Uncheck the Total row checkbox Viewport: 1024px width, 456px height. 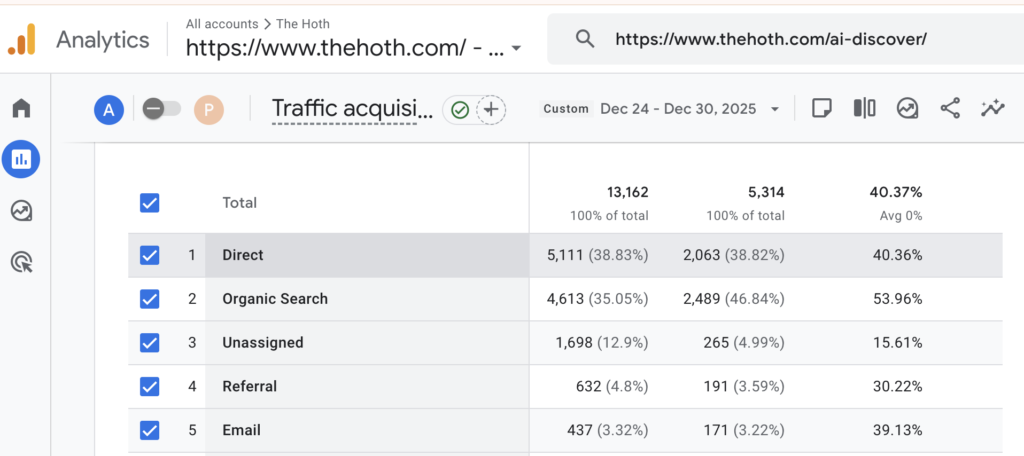[x=150, y=203]
